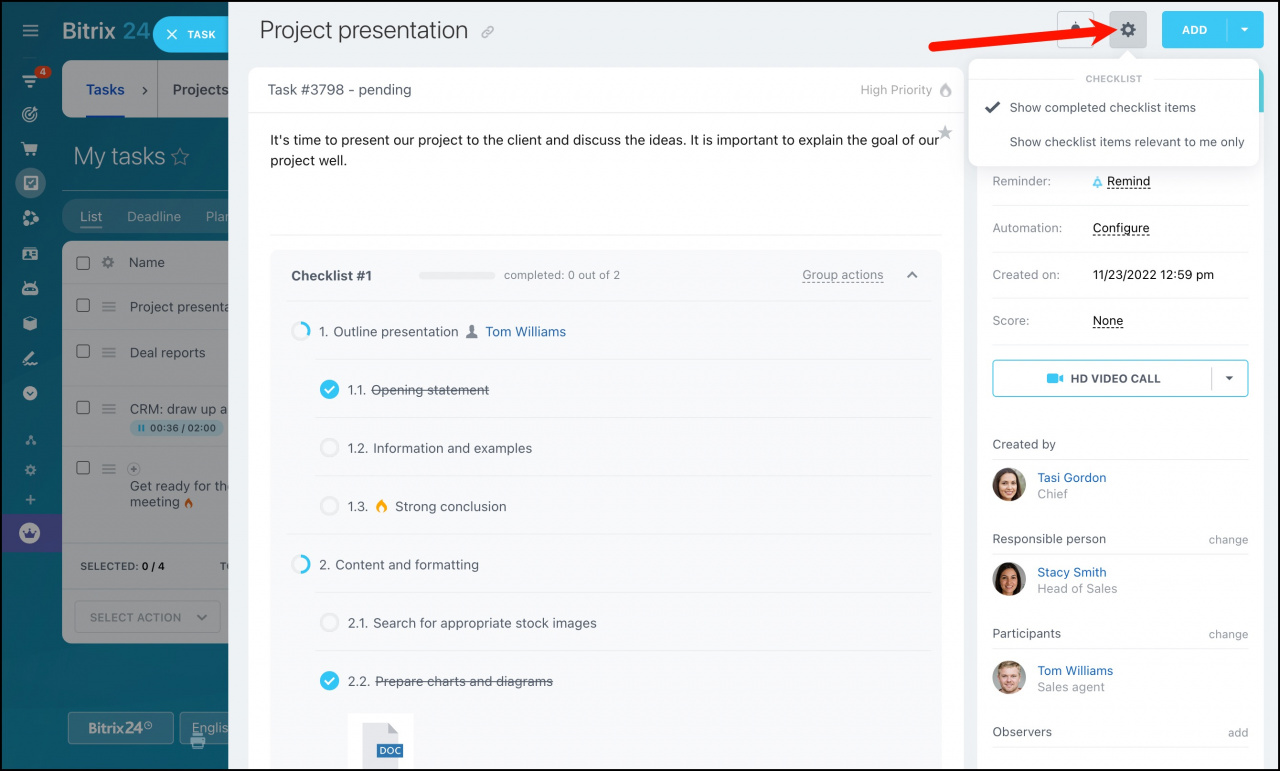The width and height of the screenshot is (1280, 771).
Task: Open the signature pen sidebar icon
Action: coord(30,358)
